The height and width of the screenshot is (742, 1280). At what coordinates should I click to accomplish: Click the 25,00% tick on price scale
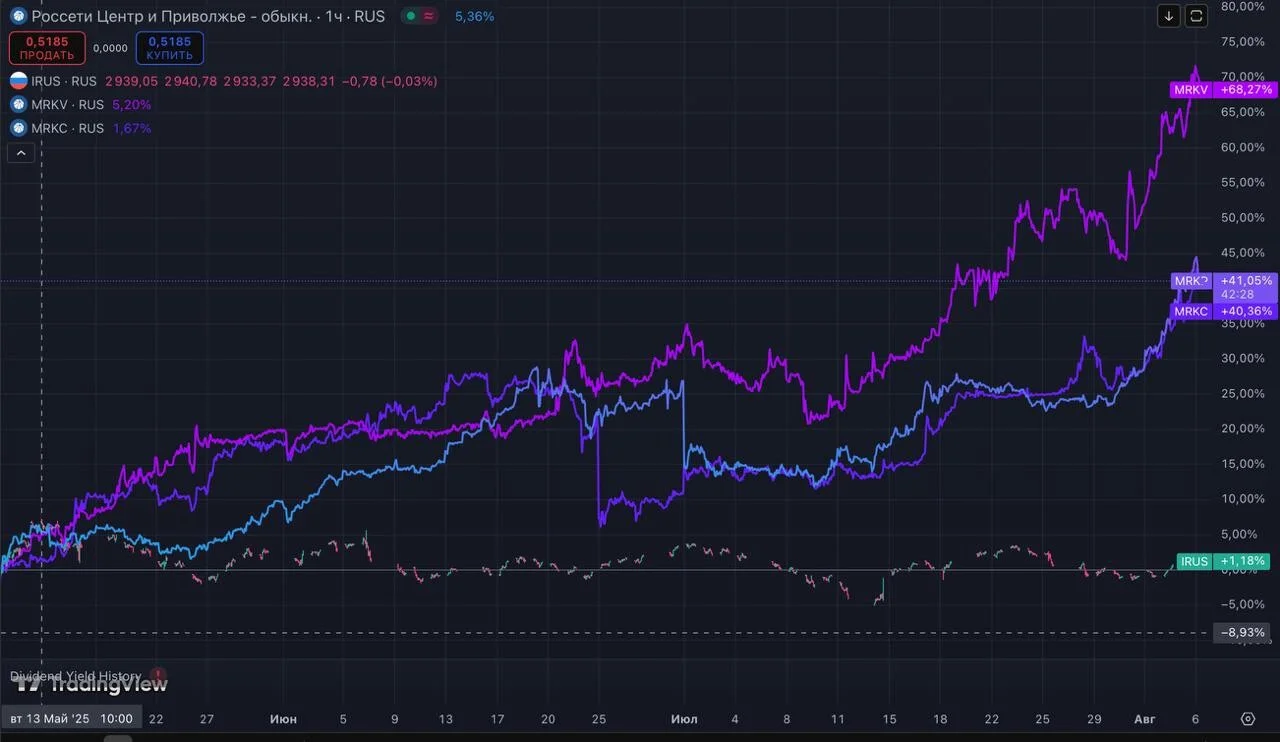1243,393
